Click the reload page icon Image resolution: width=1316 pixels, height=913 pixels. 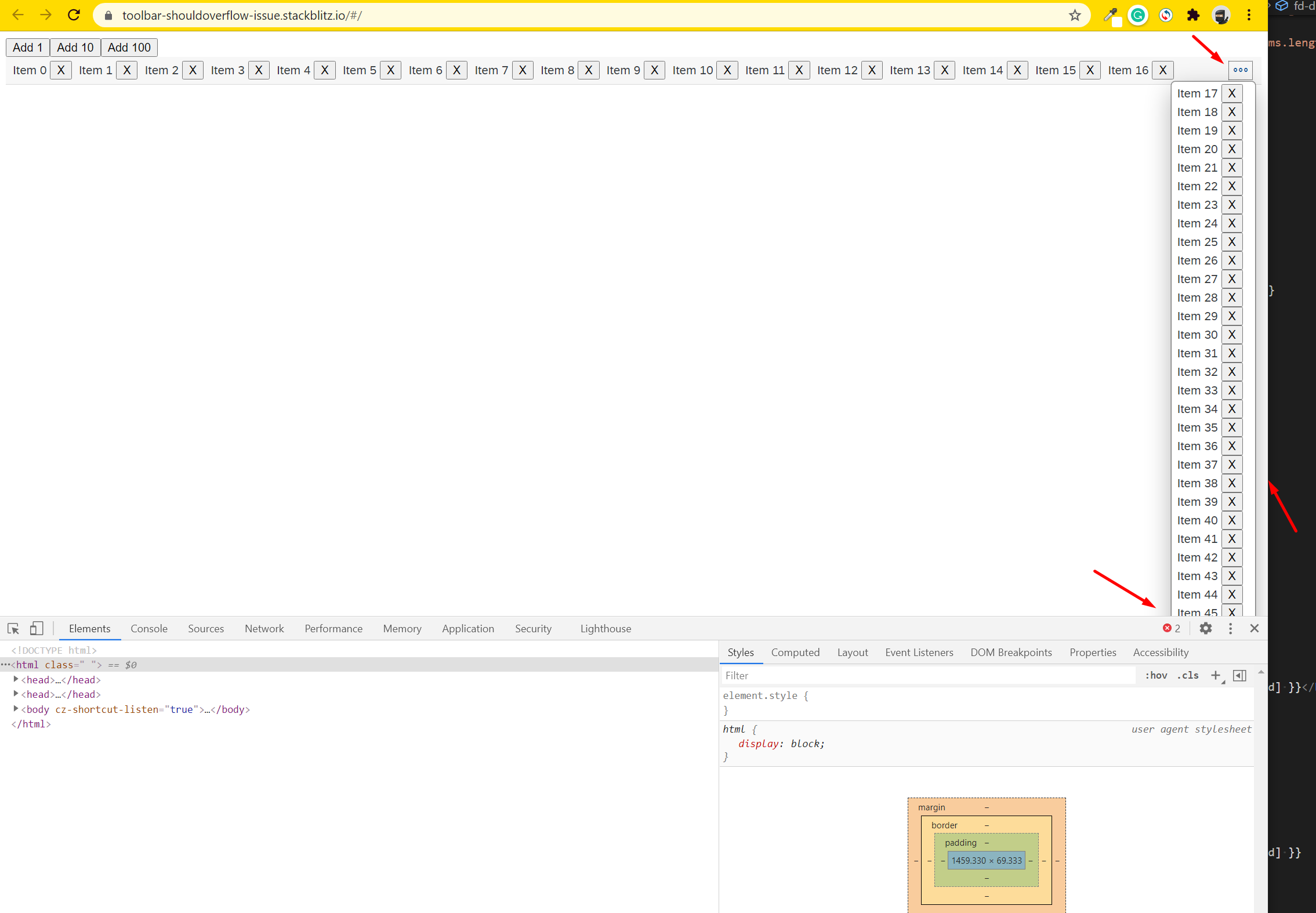(74, 15)
